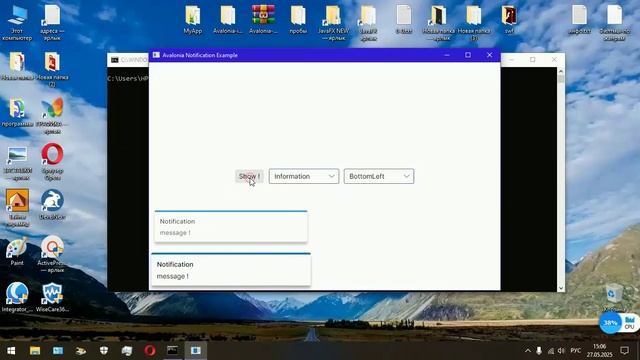This screenshot has width=640, height=360.
Task: Select the WiseCare365 desktop shortcut
Action: [52, 297]
